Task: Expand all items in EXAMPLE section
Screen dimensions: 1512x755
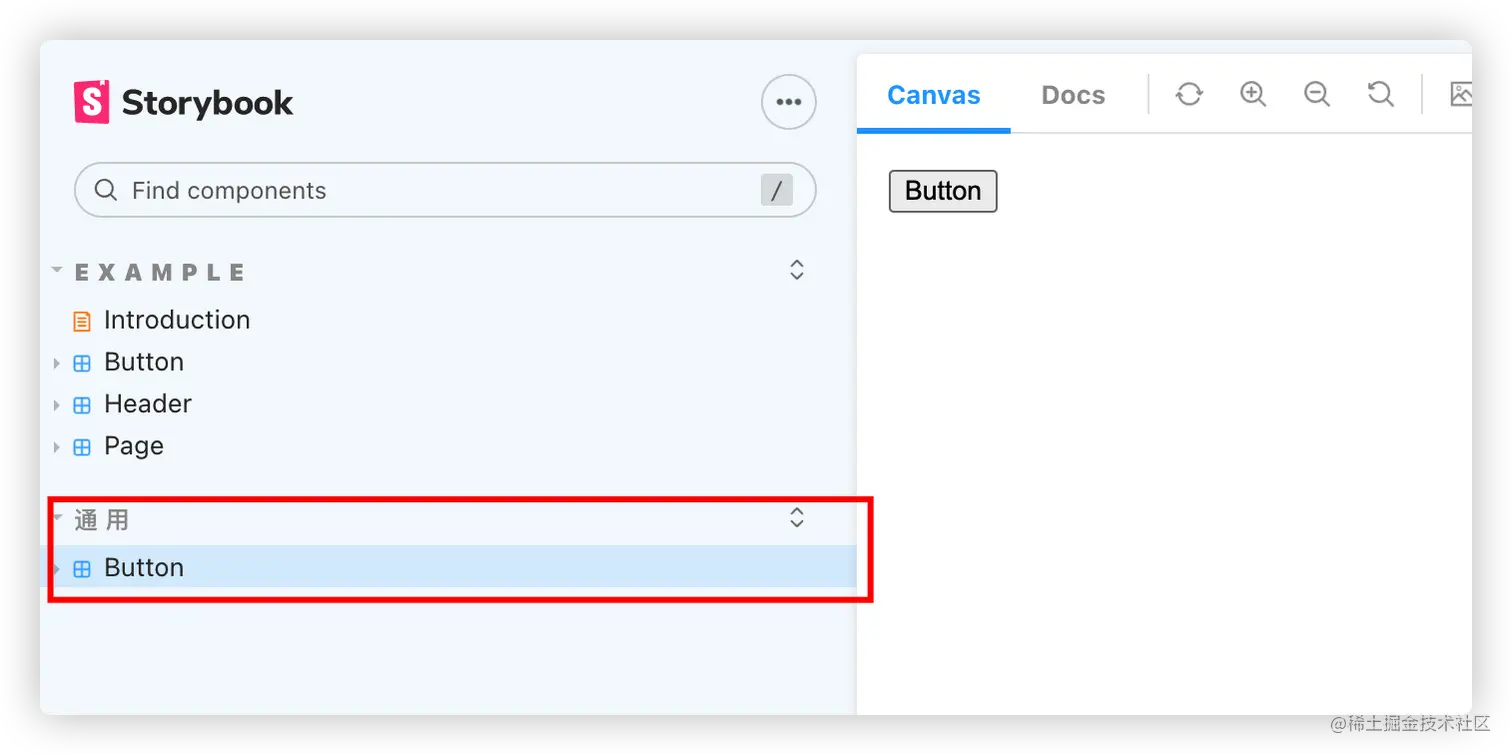Action: [x=797, y=270]
